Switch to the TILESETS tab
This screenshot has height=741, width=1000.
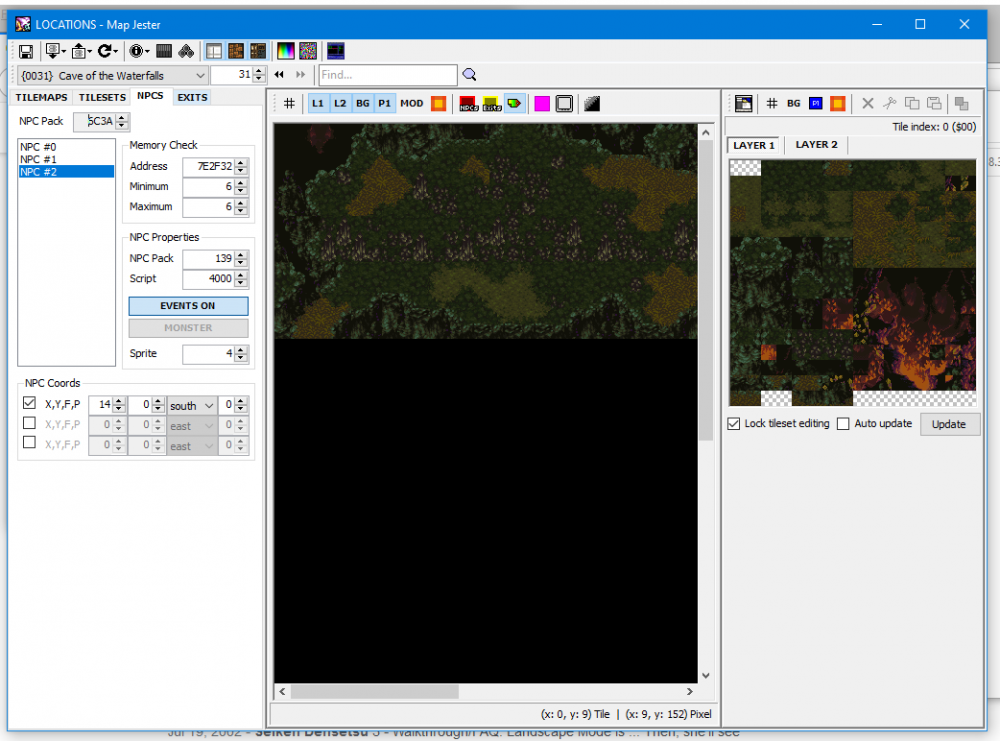pos(102,97)
